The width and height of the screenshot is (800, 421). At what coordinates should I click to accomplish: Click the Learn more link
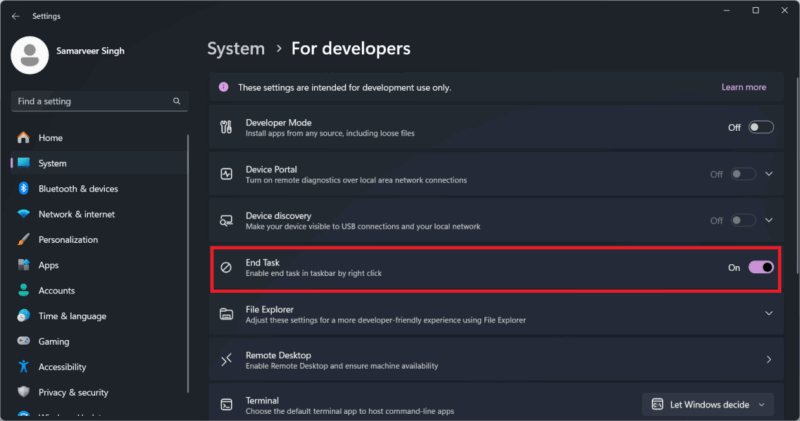[743, 87]
